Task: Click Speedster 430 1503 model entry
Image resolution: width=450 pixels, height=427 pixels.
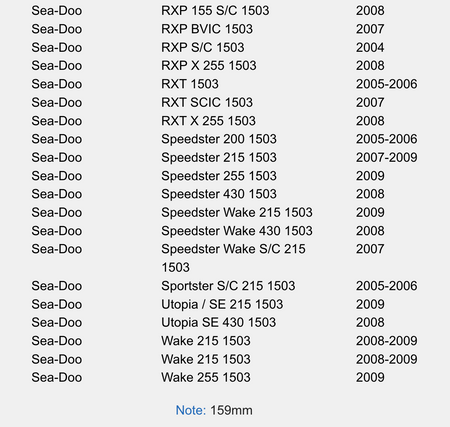Action: pyautogui.click(x=219, y=194)
